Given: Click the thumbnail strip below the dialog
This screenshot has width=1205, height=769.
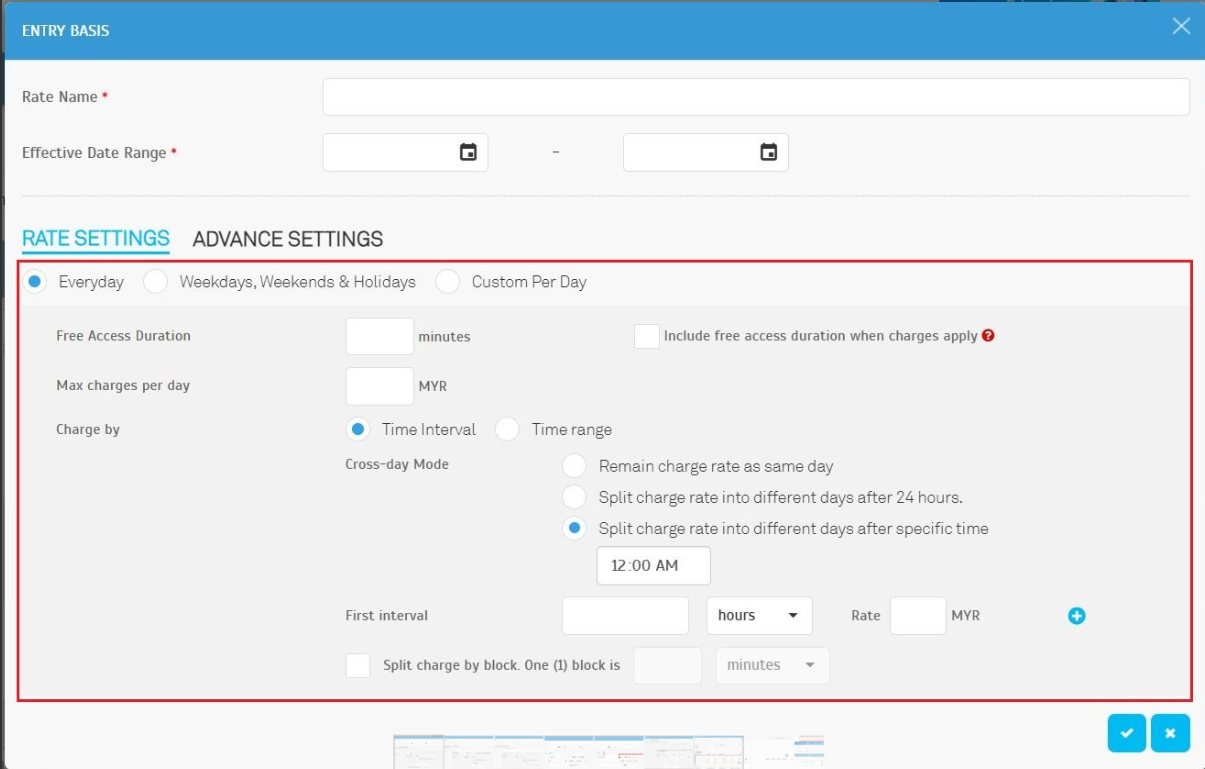Looking at the screenshot, I should (608, 752).
